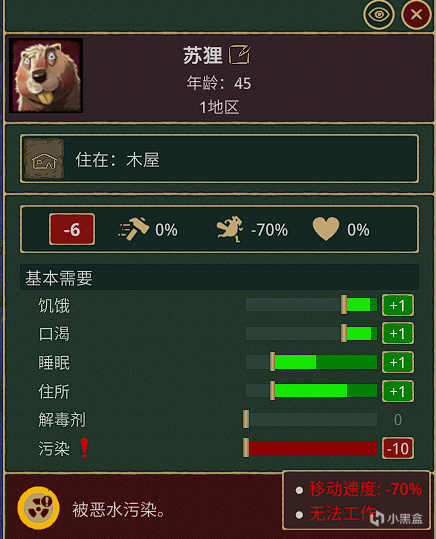Screen dimensions: 436x539
Task: Click the running beaver movement speed icon
Action: (230, 229)
